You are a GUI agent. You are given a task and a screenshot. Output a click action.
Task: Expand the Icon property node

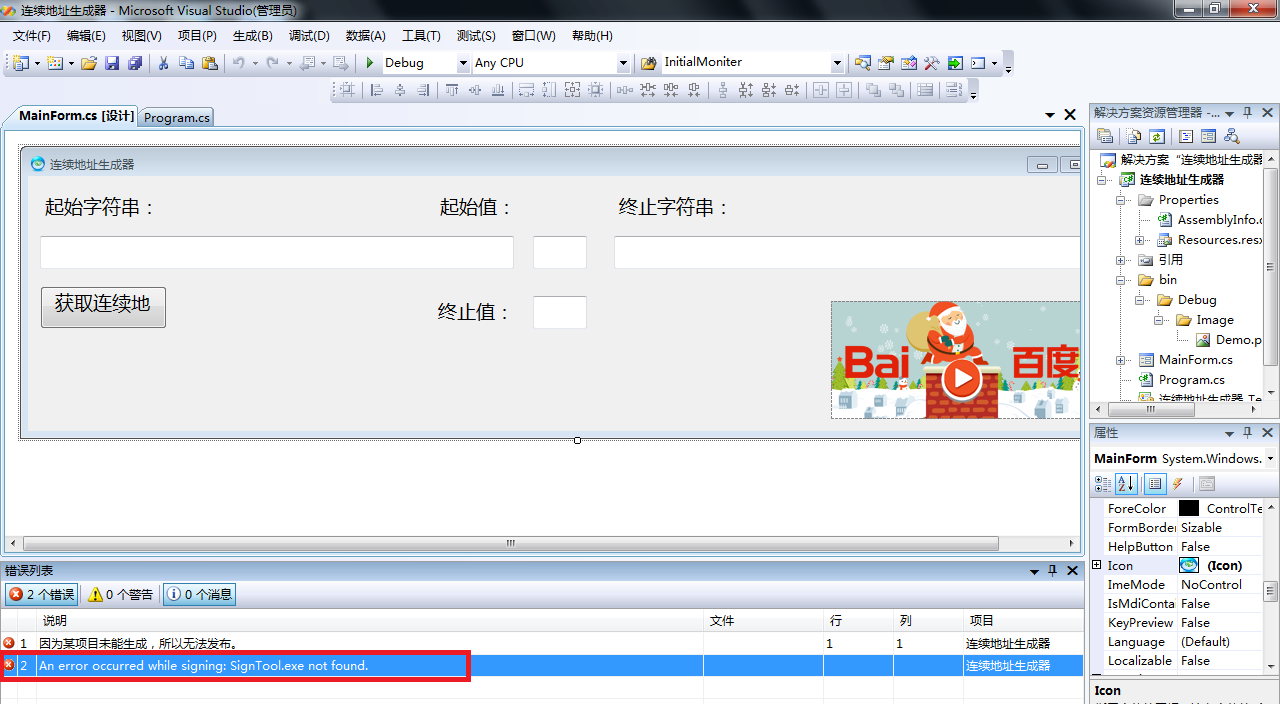[x=1097, y=566]
